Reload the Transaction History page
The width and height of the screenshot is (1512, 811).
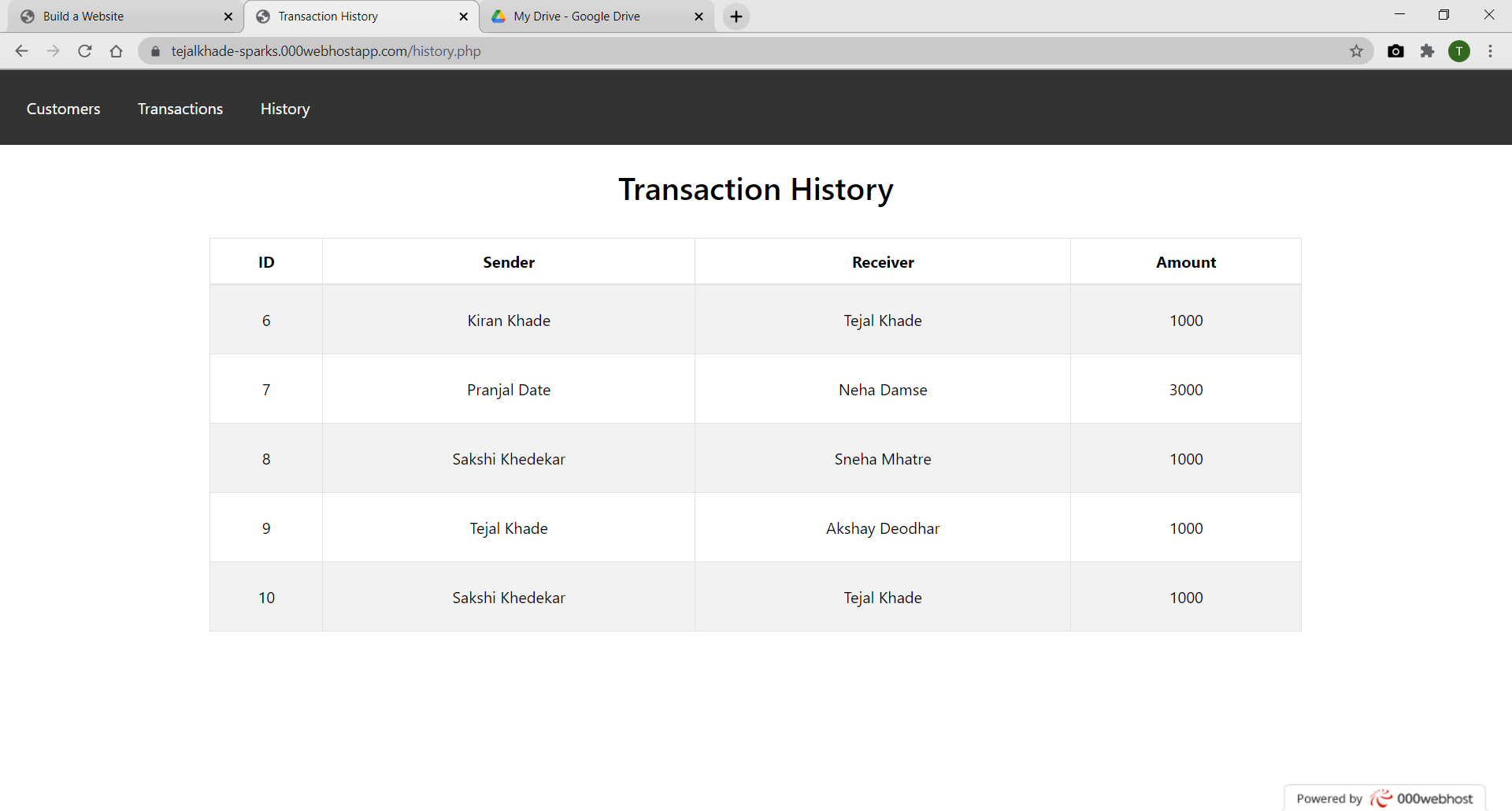coord(84,50)
